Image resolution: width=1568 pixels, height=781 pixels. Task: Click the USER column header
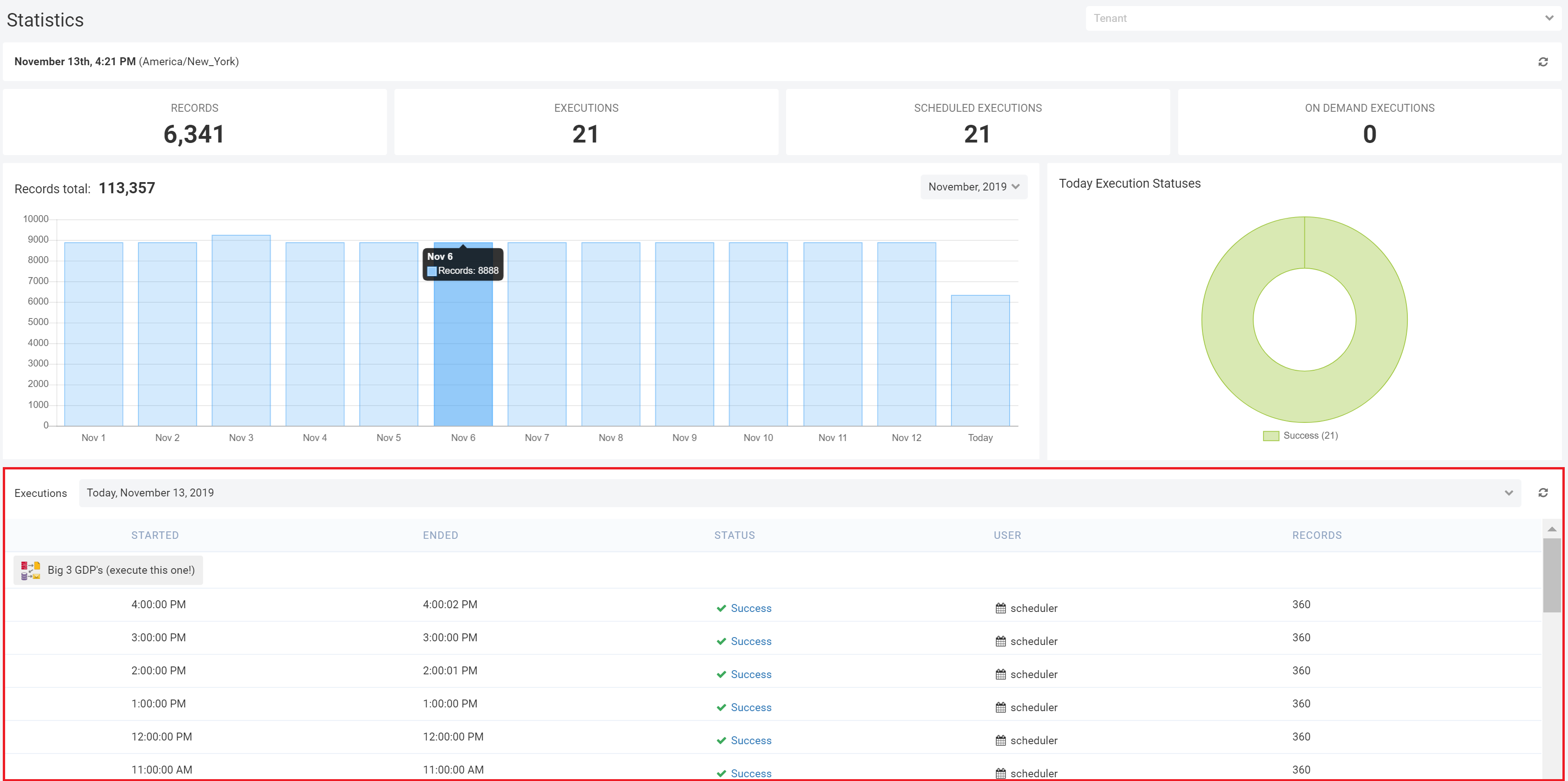[1007, 535]
